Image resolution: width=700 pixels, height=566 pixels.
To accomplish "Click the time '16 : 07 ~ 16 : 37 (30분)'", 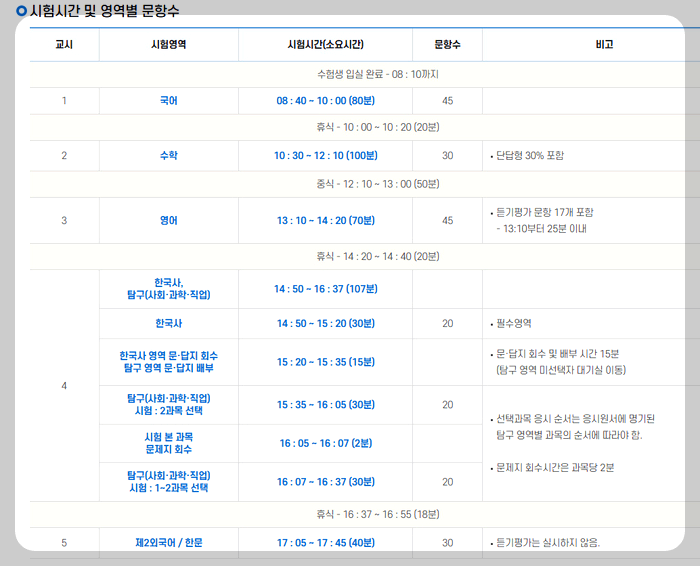I will 325,482.
